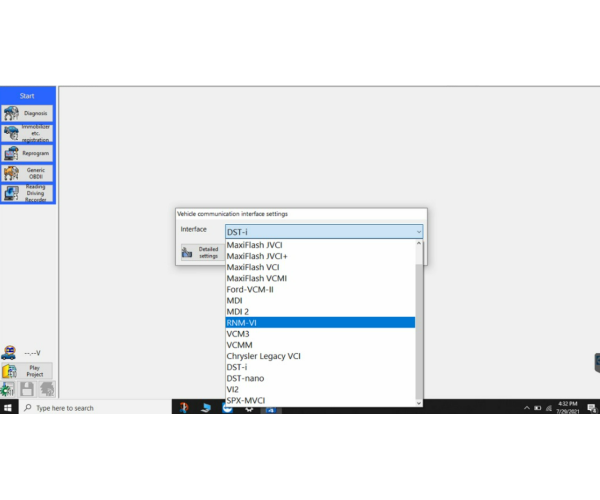Open the notification center icon

(x=592, y=408)
